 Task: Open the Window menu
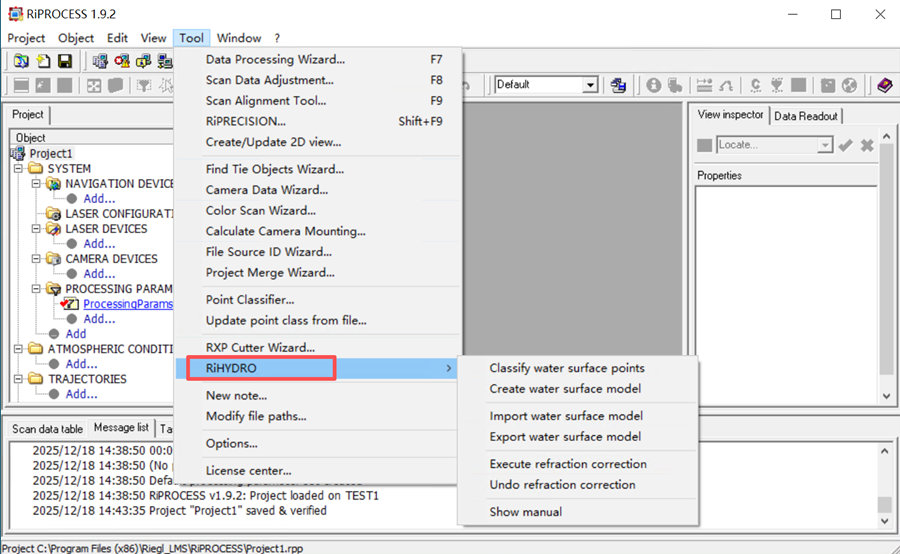pos(239,38)
